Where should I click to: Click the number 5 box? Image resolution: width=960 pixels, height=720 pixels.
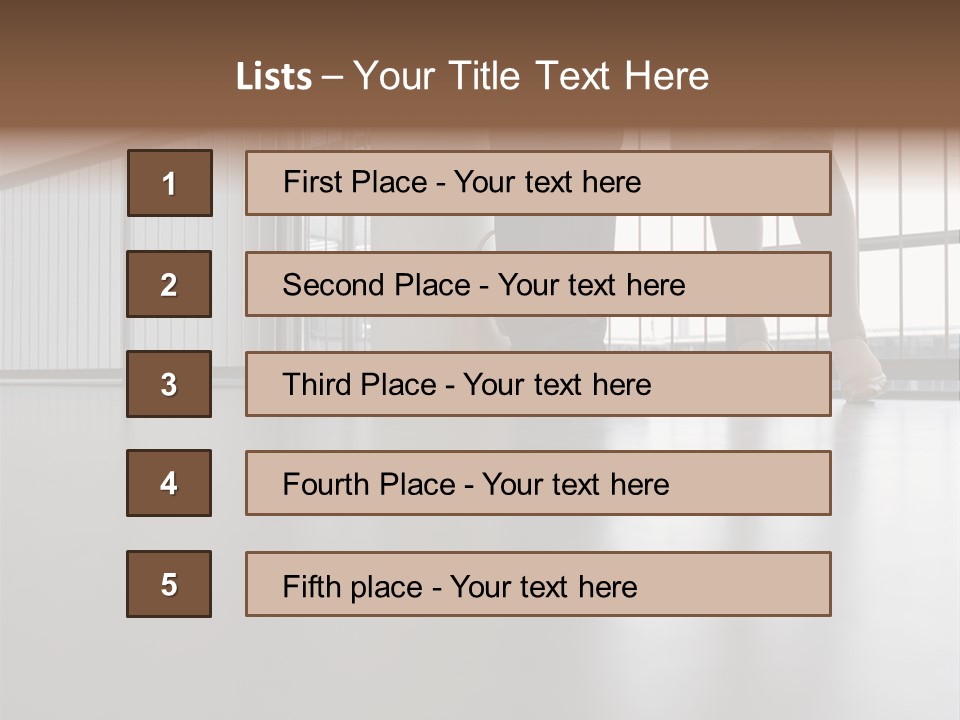(169, 584)
